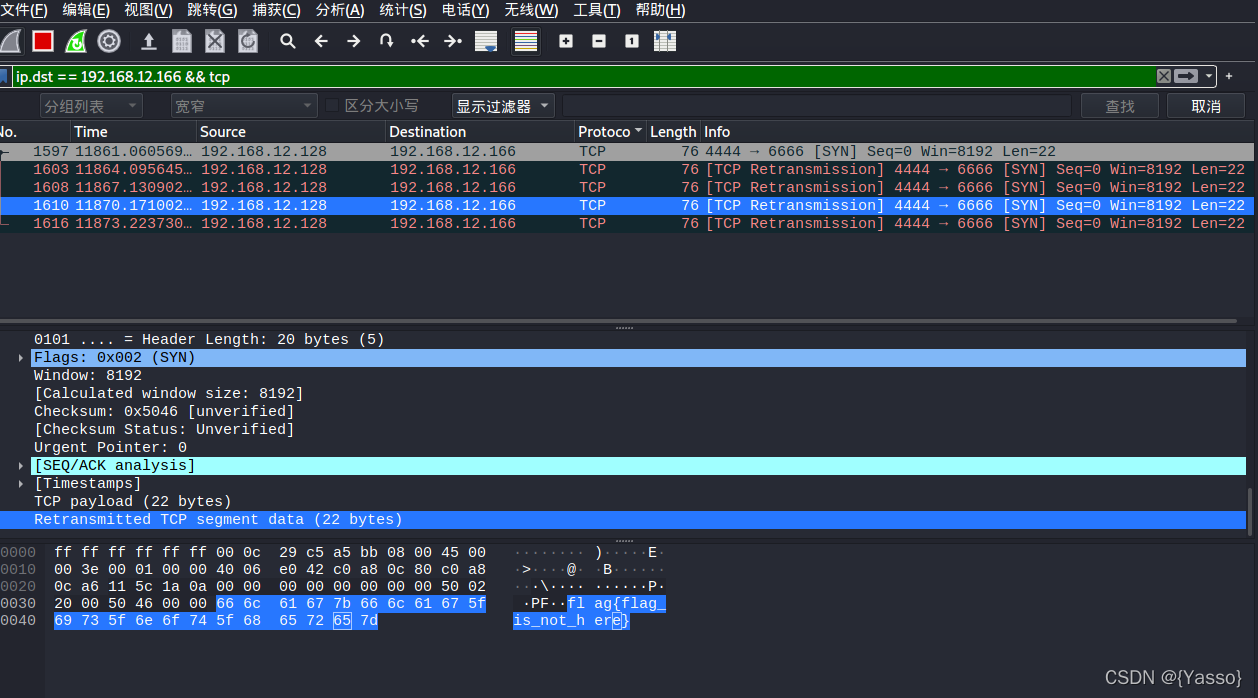Toggle packet list colorization
Screen dimensions: 1258x698
526,41
